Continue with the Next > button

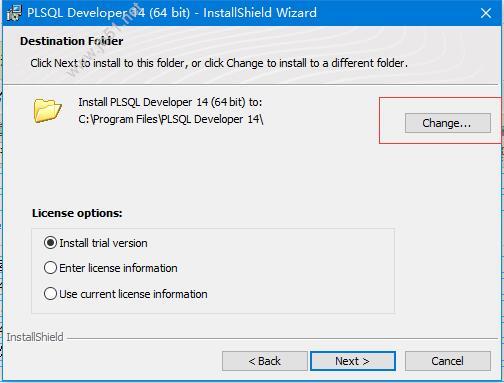point(353,361)
